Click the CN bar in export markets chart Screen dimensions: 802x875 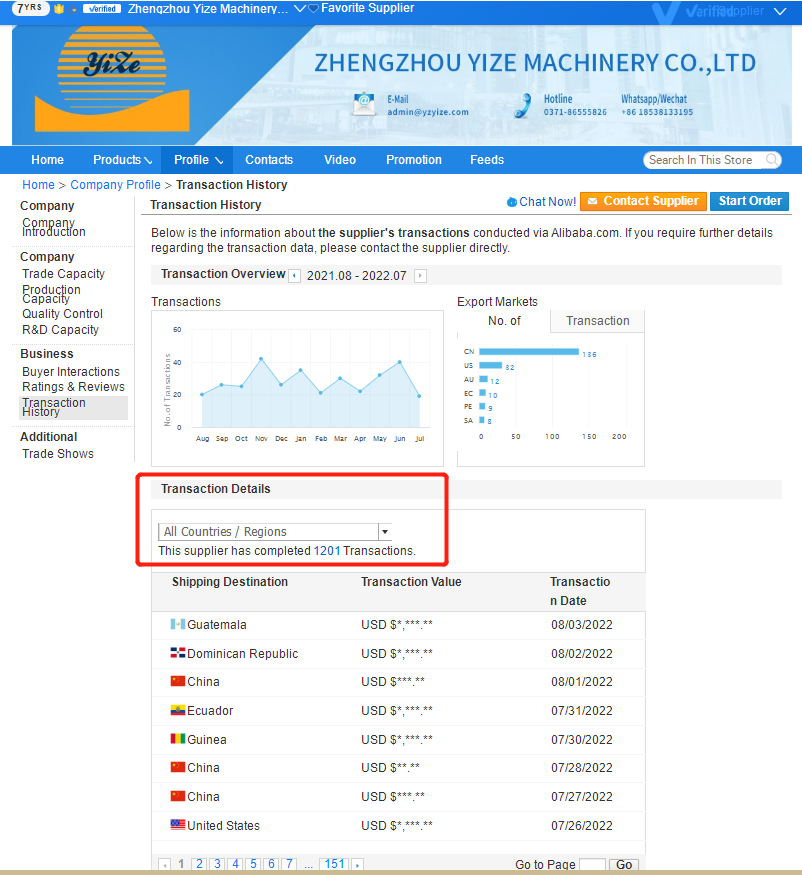click(529, 352)
